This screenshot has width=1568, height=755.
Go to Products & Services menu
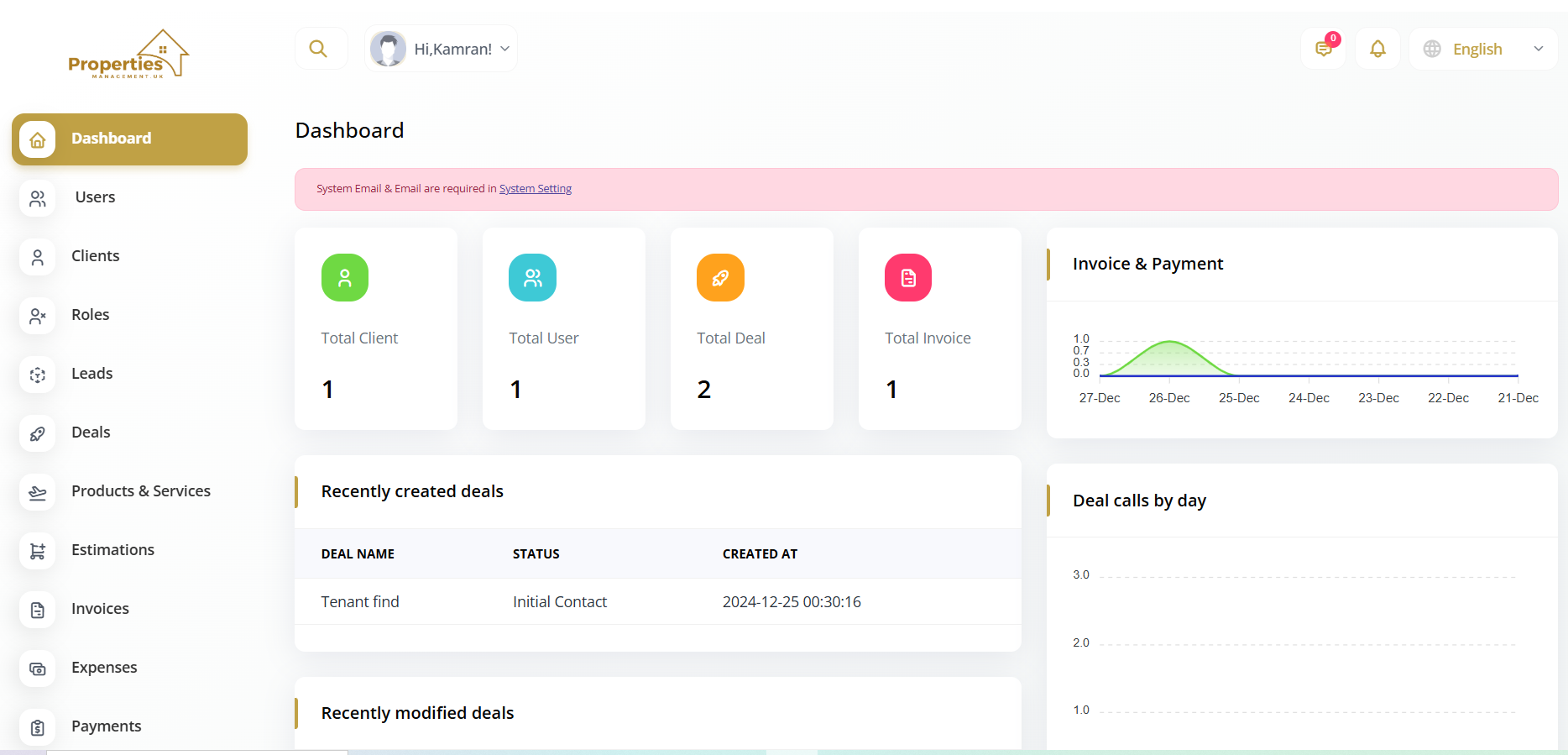tap(141, 491)
